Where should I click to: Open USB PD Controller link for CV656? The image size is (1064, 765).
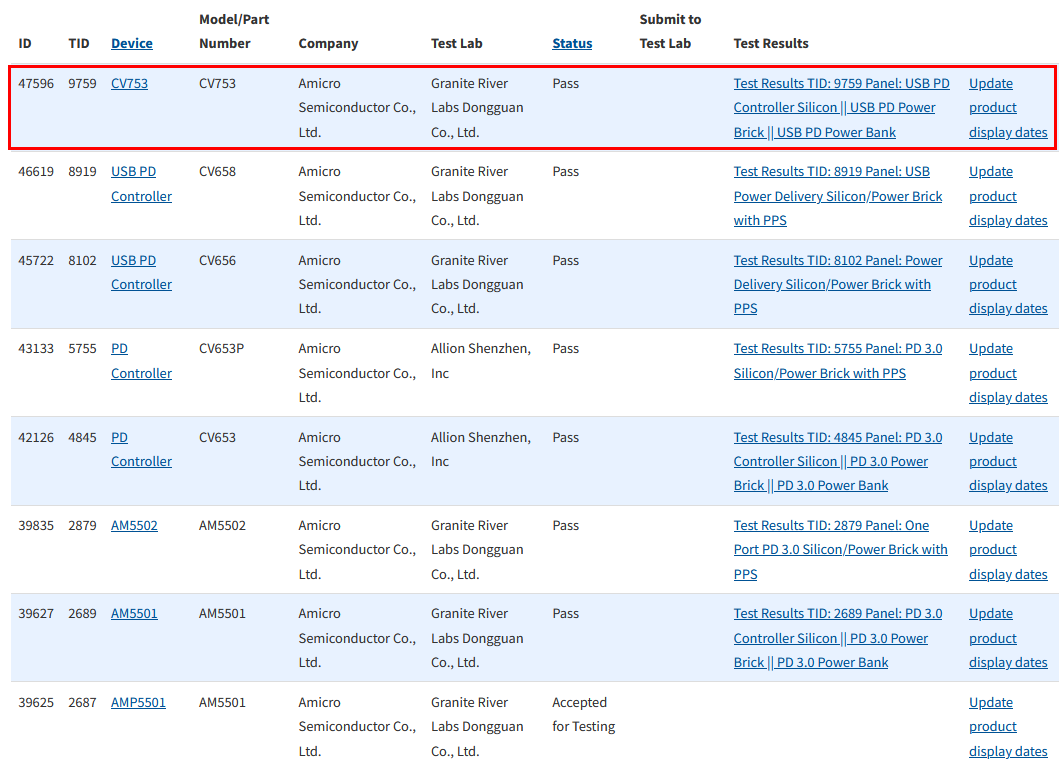coord(141,272)
